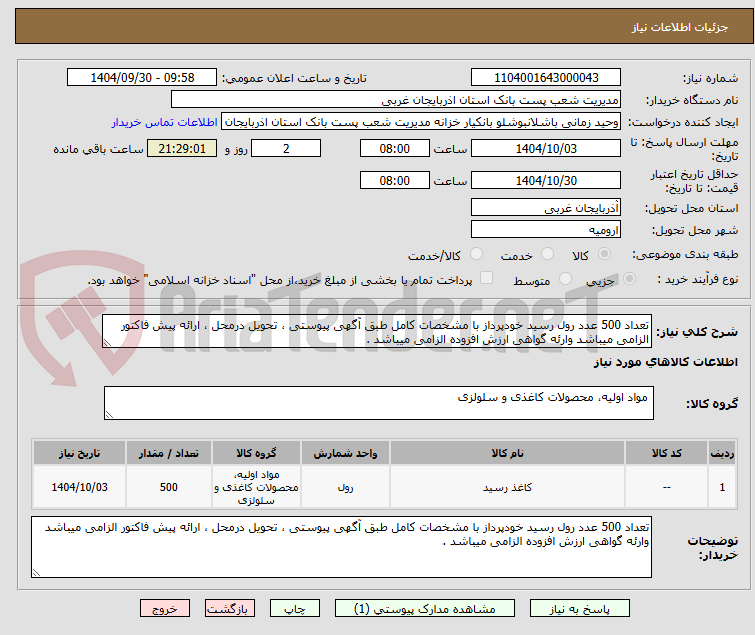755x635 pixels.
Task: Click the استان محل تحویل field آذربایجان غربی
Action: point(546,207)
